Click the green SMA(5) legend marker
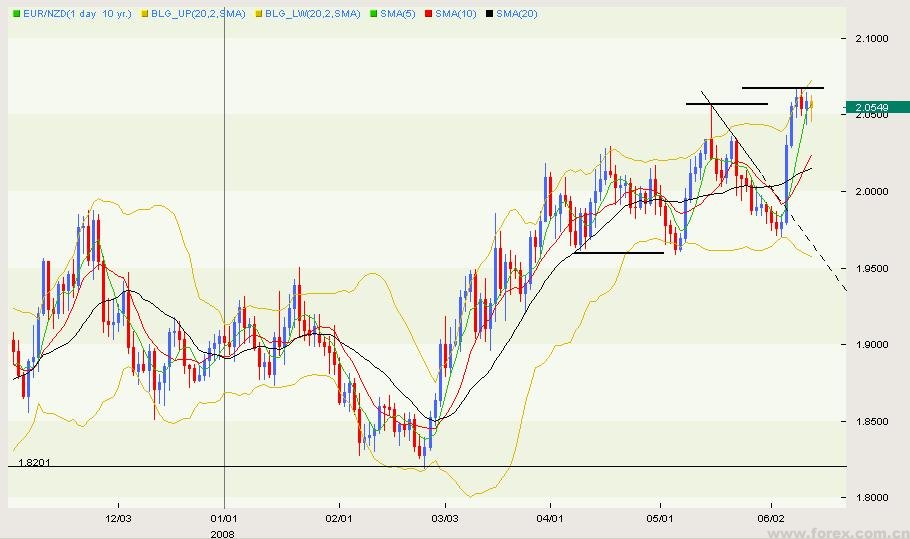 (371, 13)
